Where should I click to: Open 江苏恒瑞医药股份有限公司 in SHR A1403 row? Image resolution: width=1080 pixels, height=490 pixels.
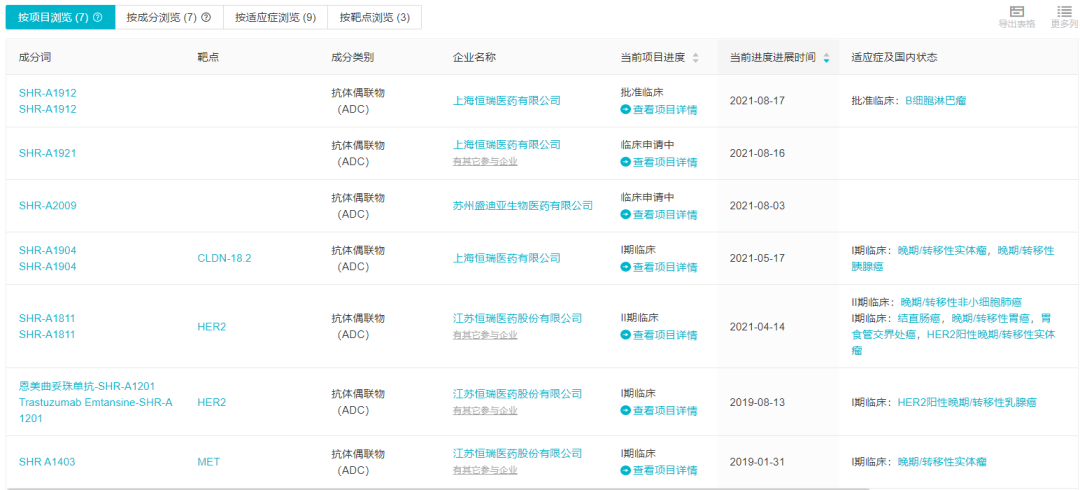(x=517, y=453)
